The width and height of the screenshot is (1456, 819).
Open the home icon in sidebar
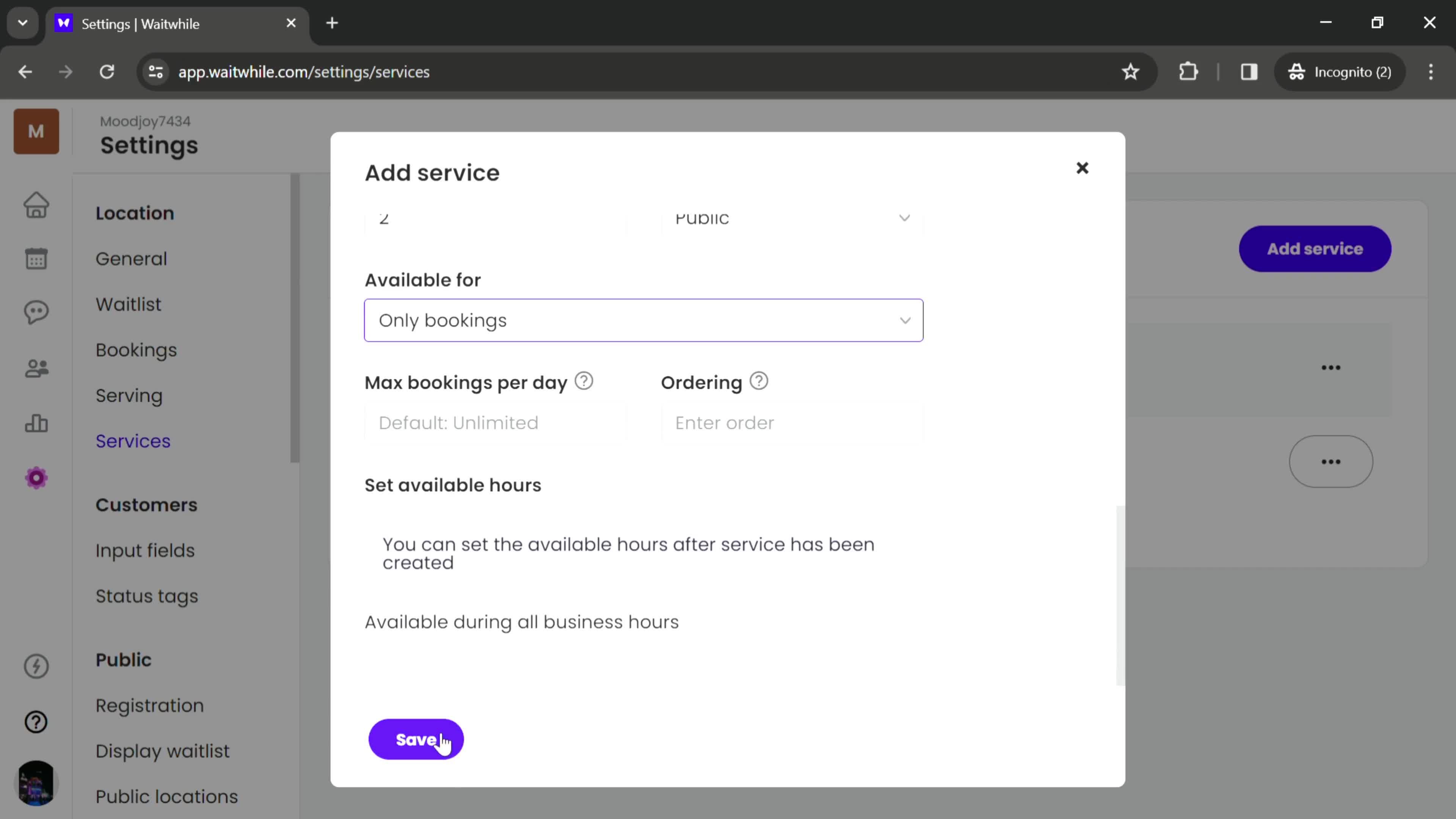point(36,205)
